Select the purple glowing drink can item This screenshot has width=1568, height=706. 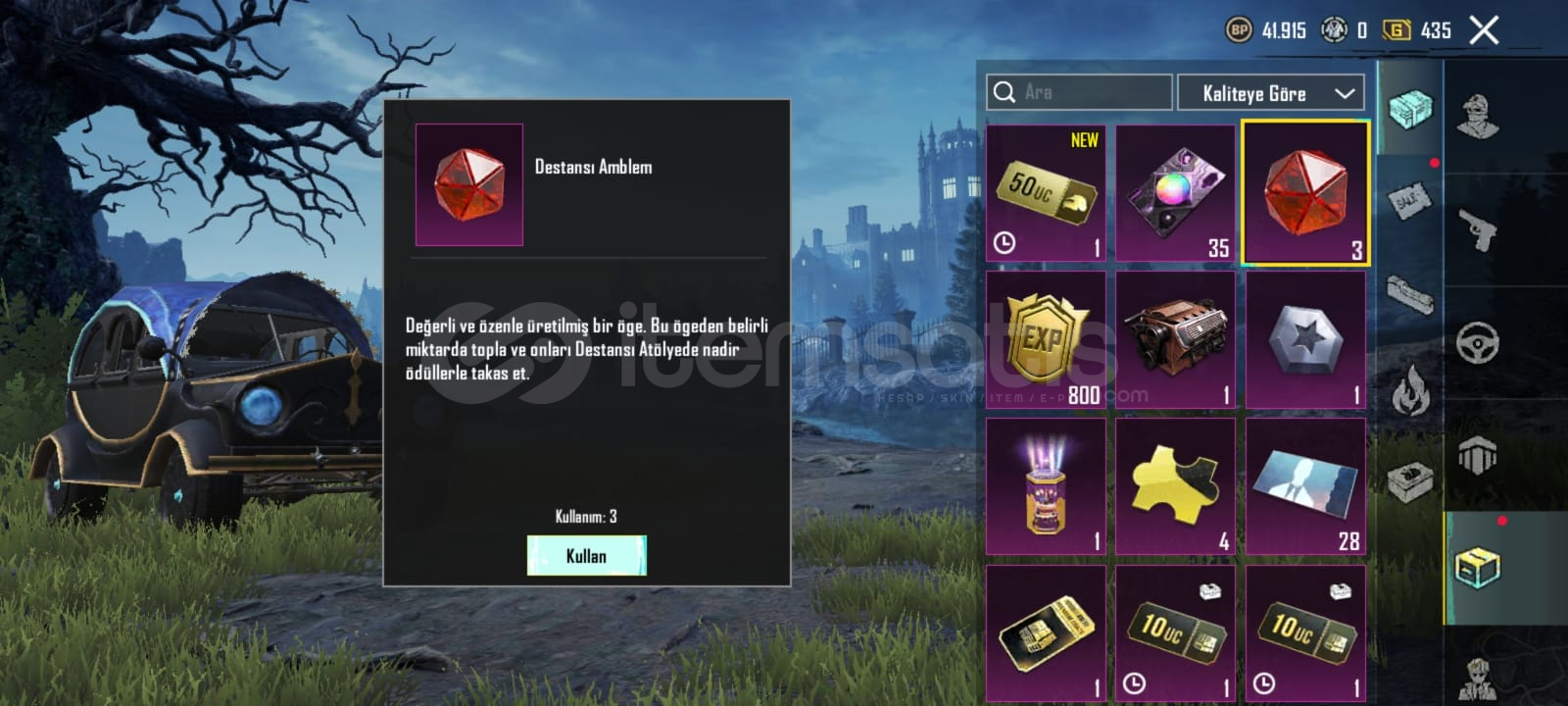point(1046,486)
